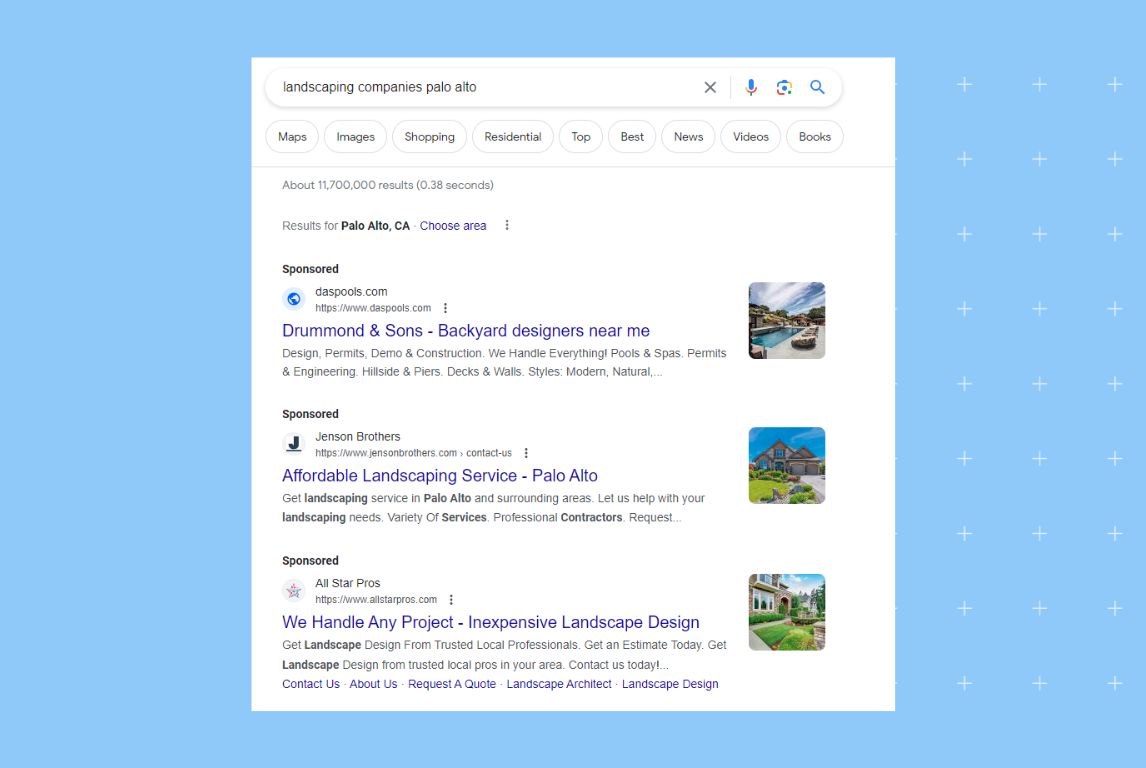Clear the search query with the X icon

(710, 87)
